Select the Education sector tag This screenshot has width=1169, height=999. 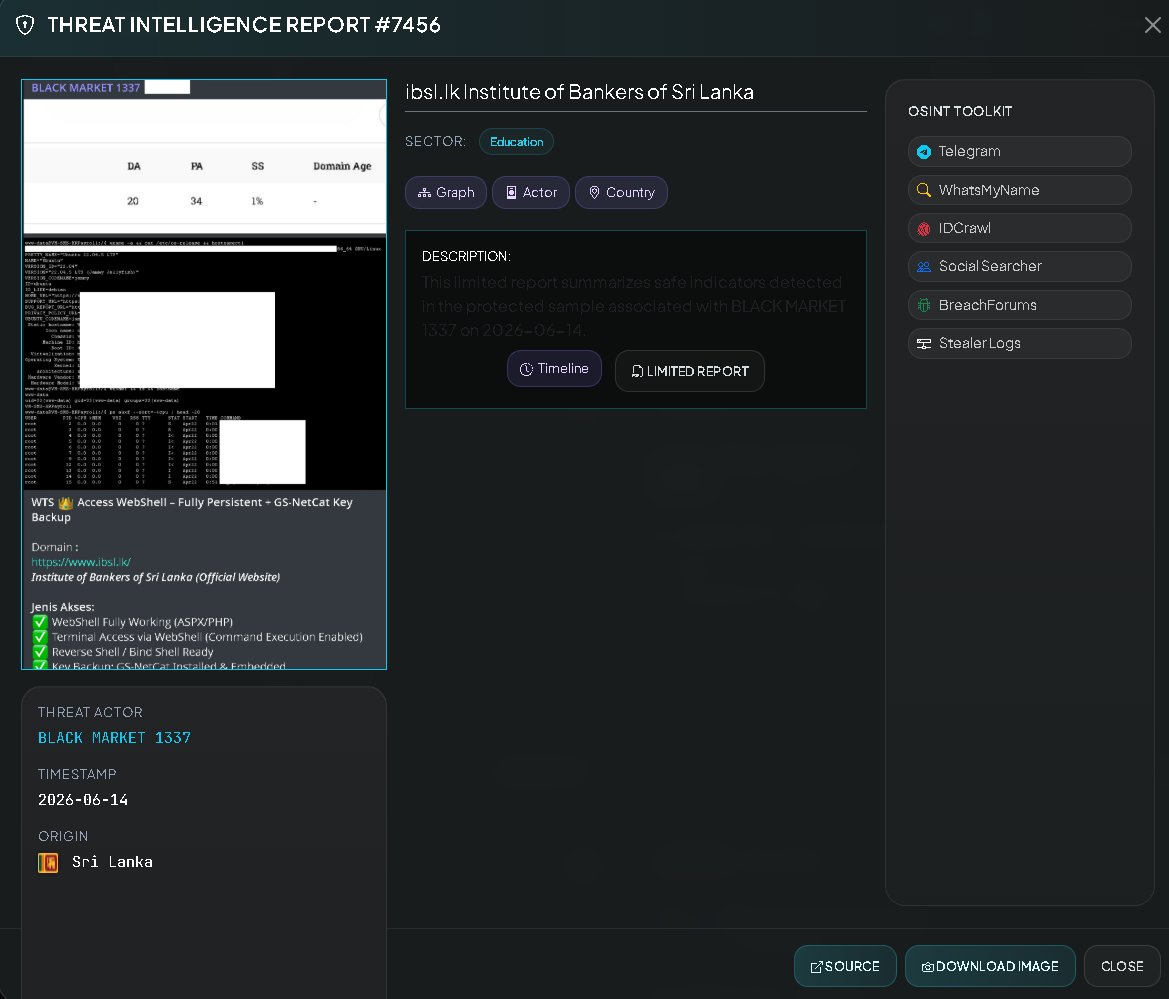pos(516,142)
